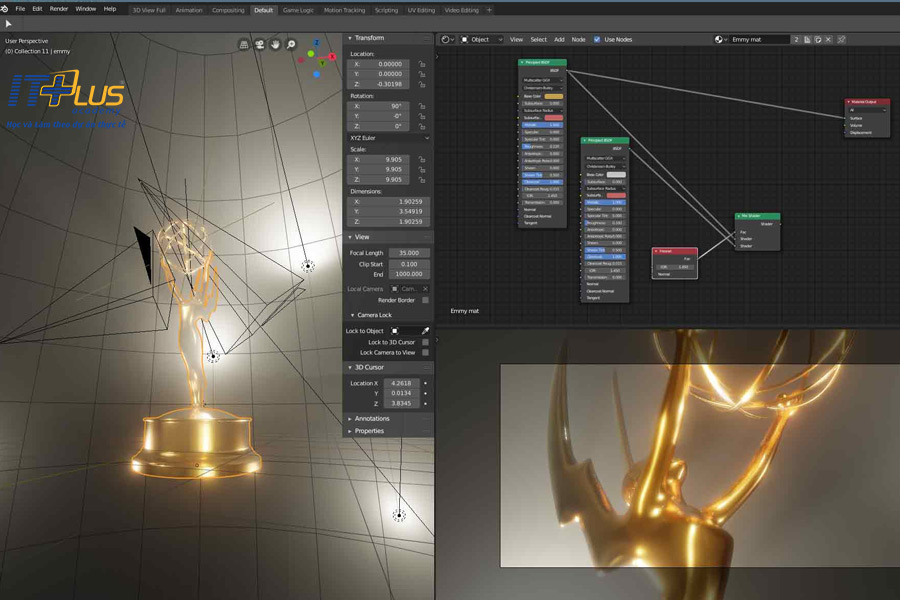Enable the Render Border checkbox
This screenshot has height=600, width=900.
point(425,300)
